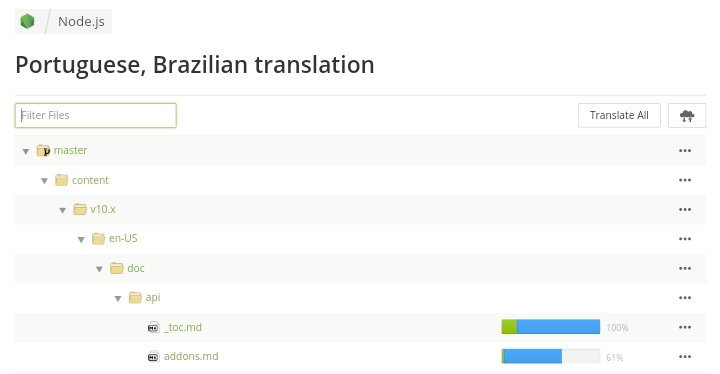720x374 pixels.
Task: Click the green Node.js hexagon logo
Action: [x=28, y=21]
